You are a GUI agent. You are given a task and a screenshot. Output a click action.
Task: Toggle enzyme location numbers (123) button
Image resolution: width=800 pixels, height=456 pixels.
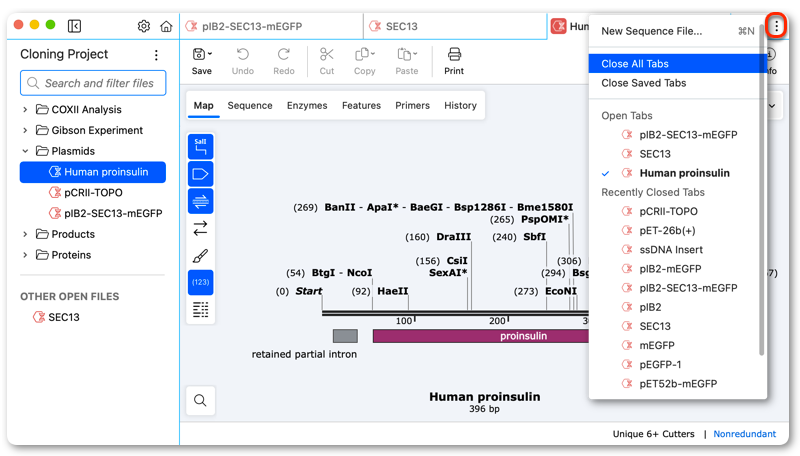click(x=201, y=282)
